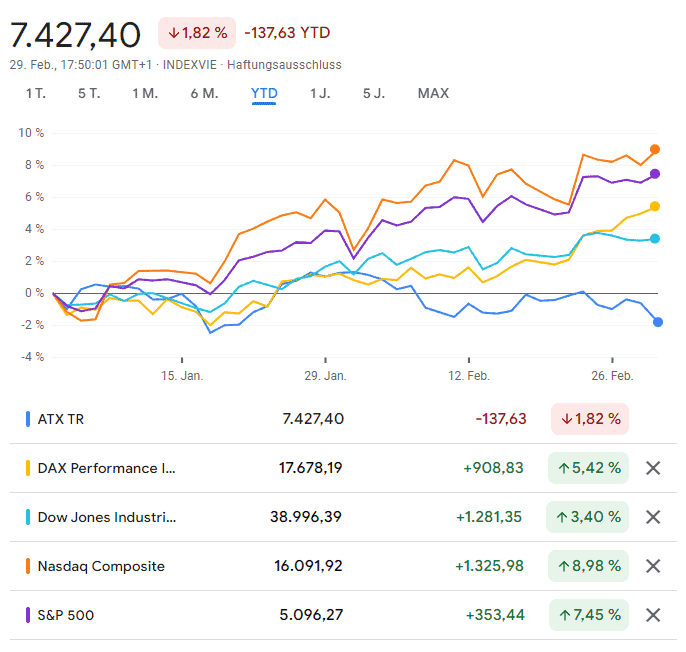Click the header 1,82 % change badge
The width and height of the screenshot is (686, 652).
tap(197, 33)
